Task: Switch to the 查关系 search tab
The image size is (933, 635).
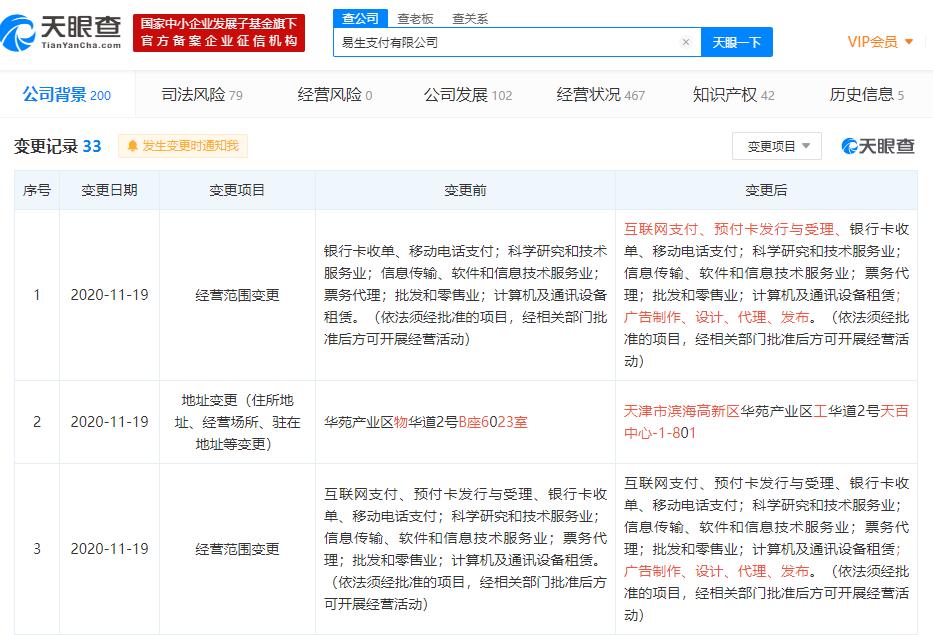Action: point(470,18)
